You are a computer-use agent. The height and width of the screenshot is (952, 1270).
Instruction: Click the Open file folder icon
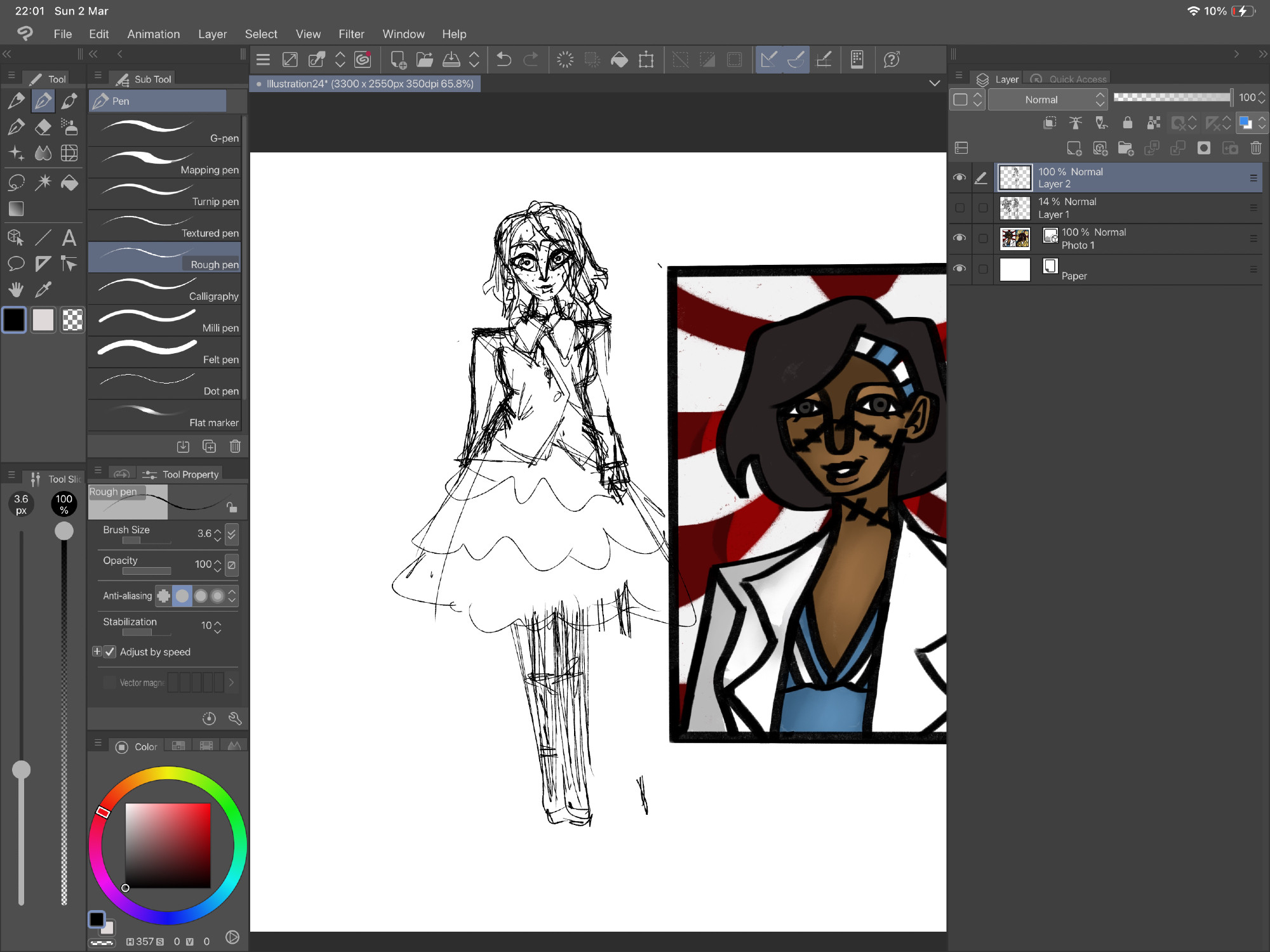click(x=424, y=60)
